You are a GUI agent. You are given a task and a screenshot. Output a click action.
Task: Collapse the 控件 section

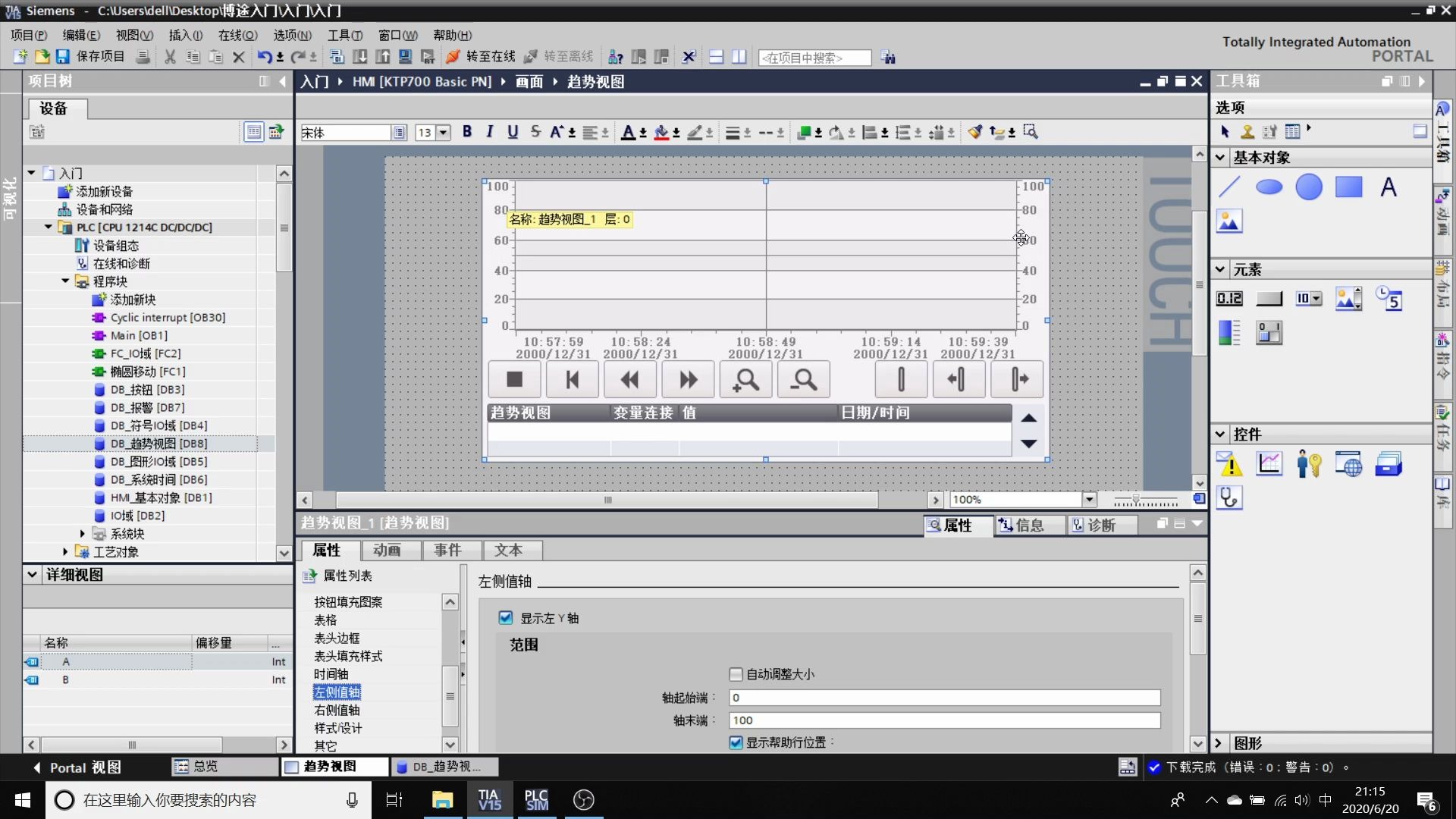click(1220, 435)
